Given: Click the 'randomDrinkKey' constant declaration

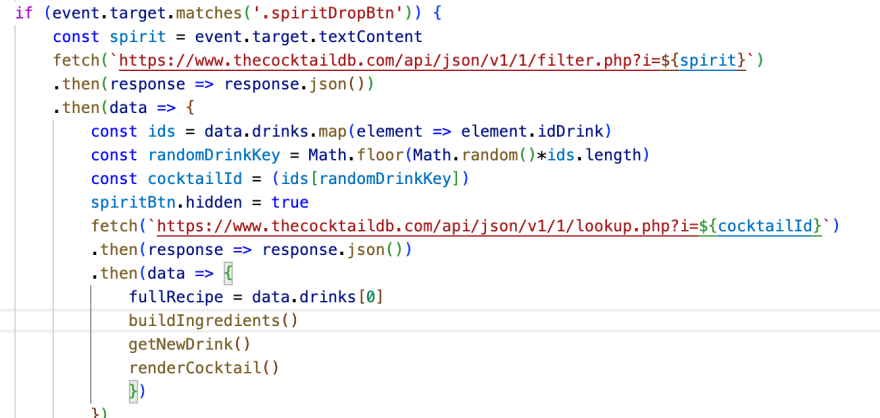Looking at the screenshot, I should 213,155.
